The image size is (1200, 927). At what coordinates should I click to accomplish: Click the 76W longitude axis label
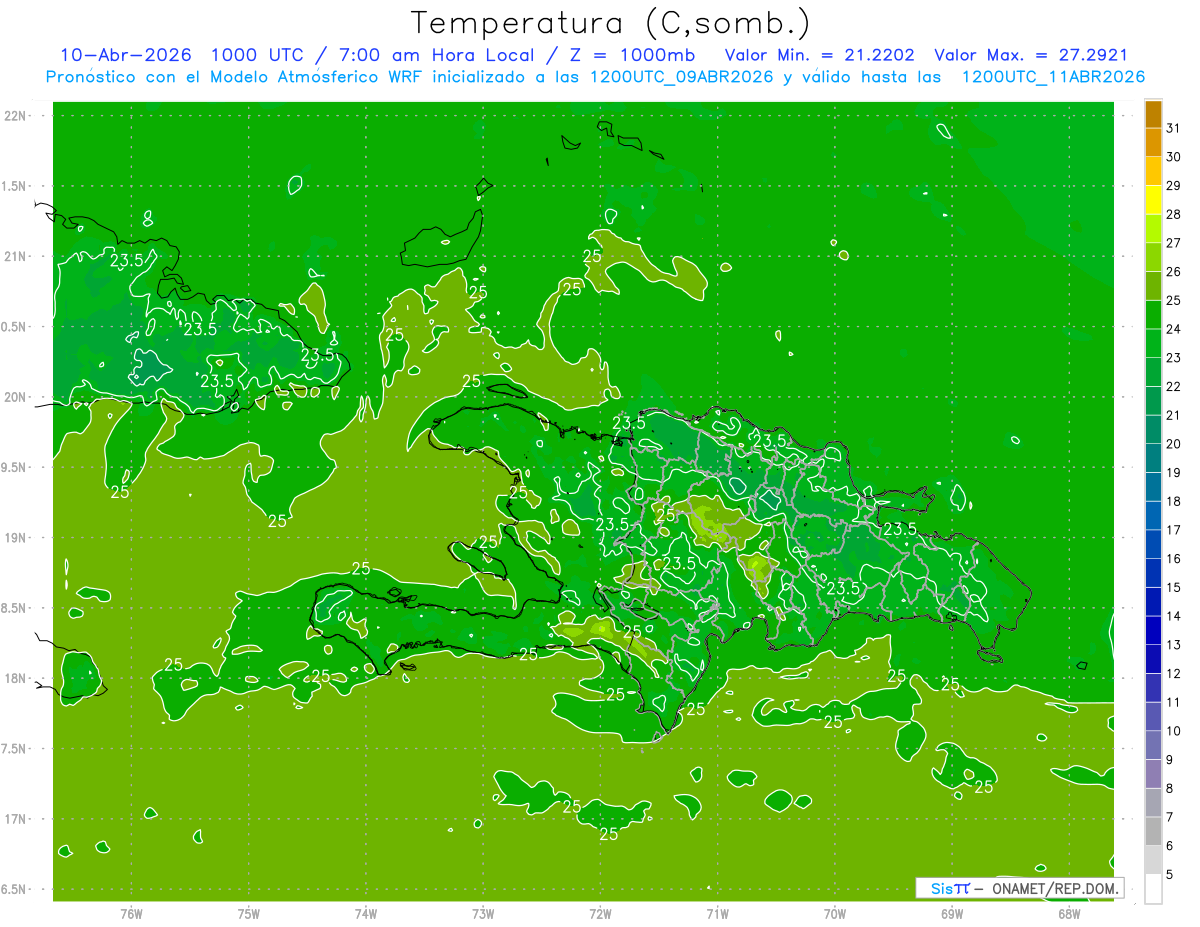pos(131,914)
